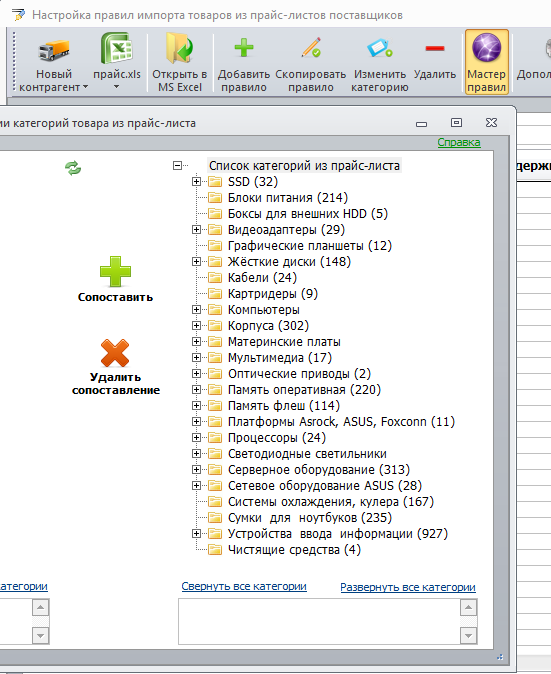This screenshot has height=674, width=551.
Task: Click the green plus Добавить правило icon
Action: 244,48
